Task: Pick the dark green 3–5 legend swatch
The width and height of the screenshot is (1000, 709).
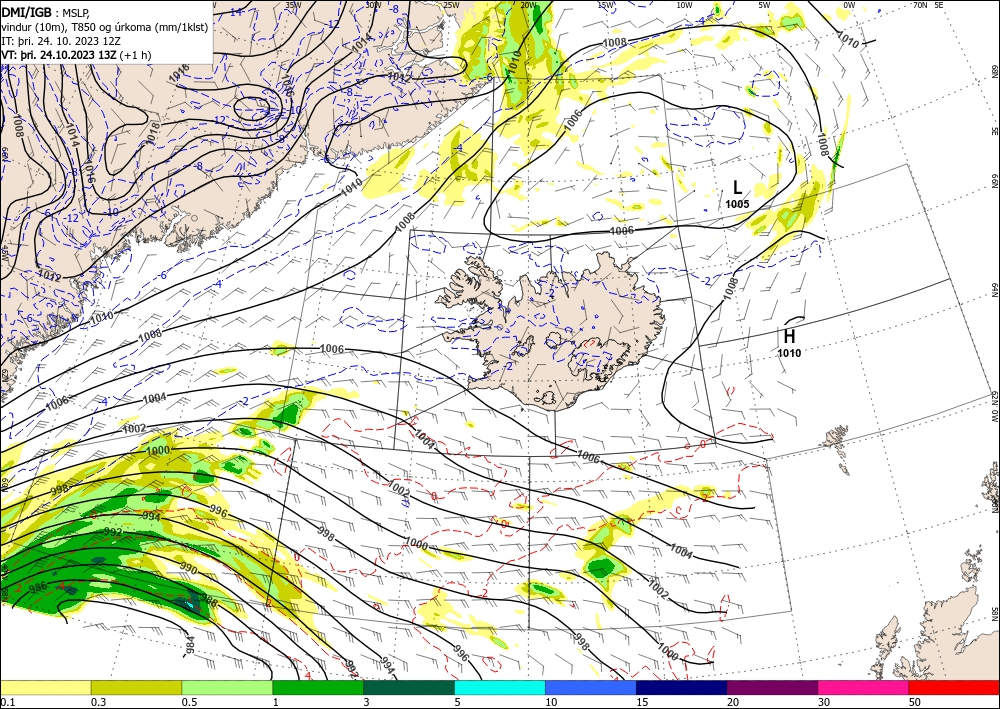Action: [409, 687]
